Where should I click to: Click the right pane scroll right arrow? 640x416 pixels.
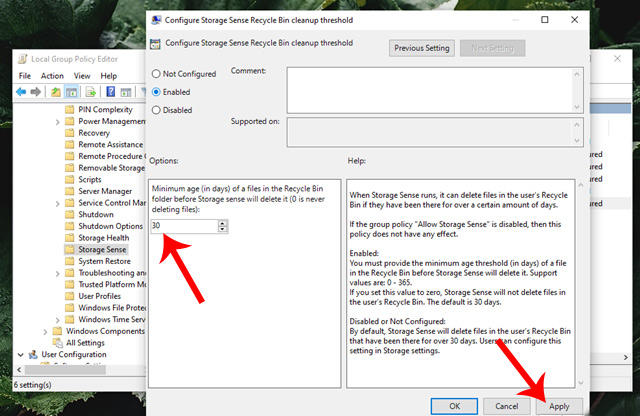626,357
